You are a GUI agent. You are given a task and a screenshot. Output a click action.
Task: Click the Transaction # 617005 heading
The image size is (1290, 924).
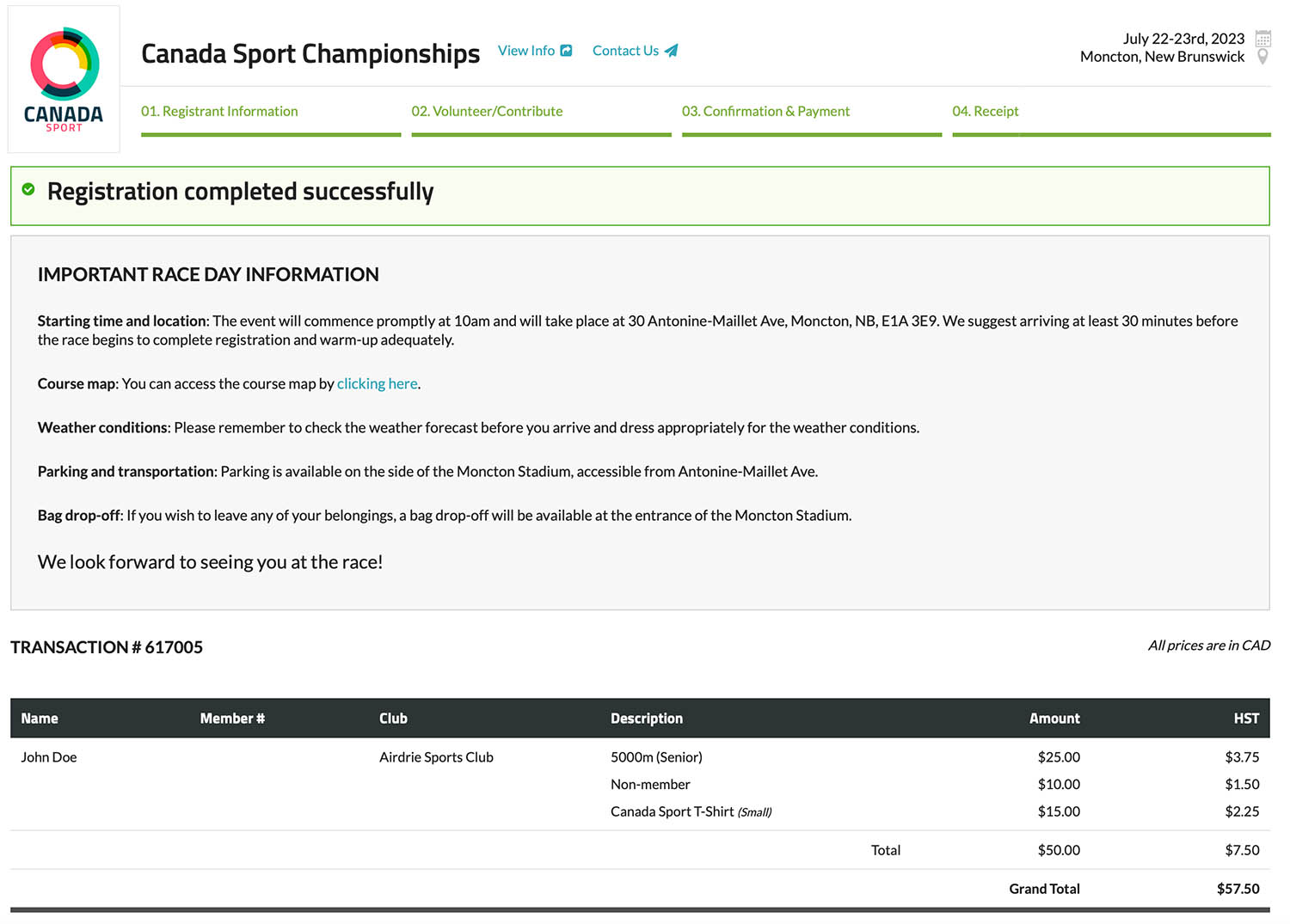(107, 647)
